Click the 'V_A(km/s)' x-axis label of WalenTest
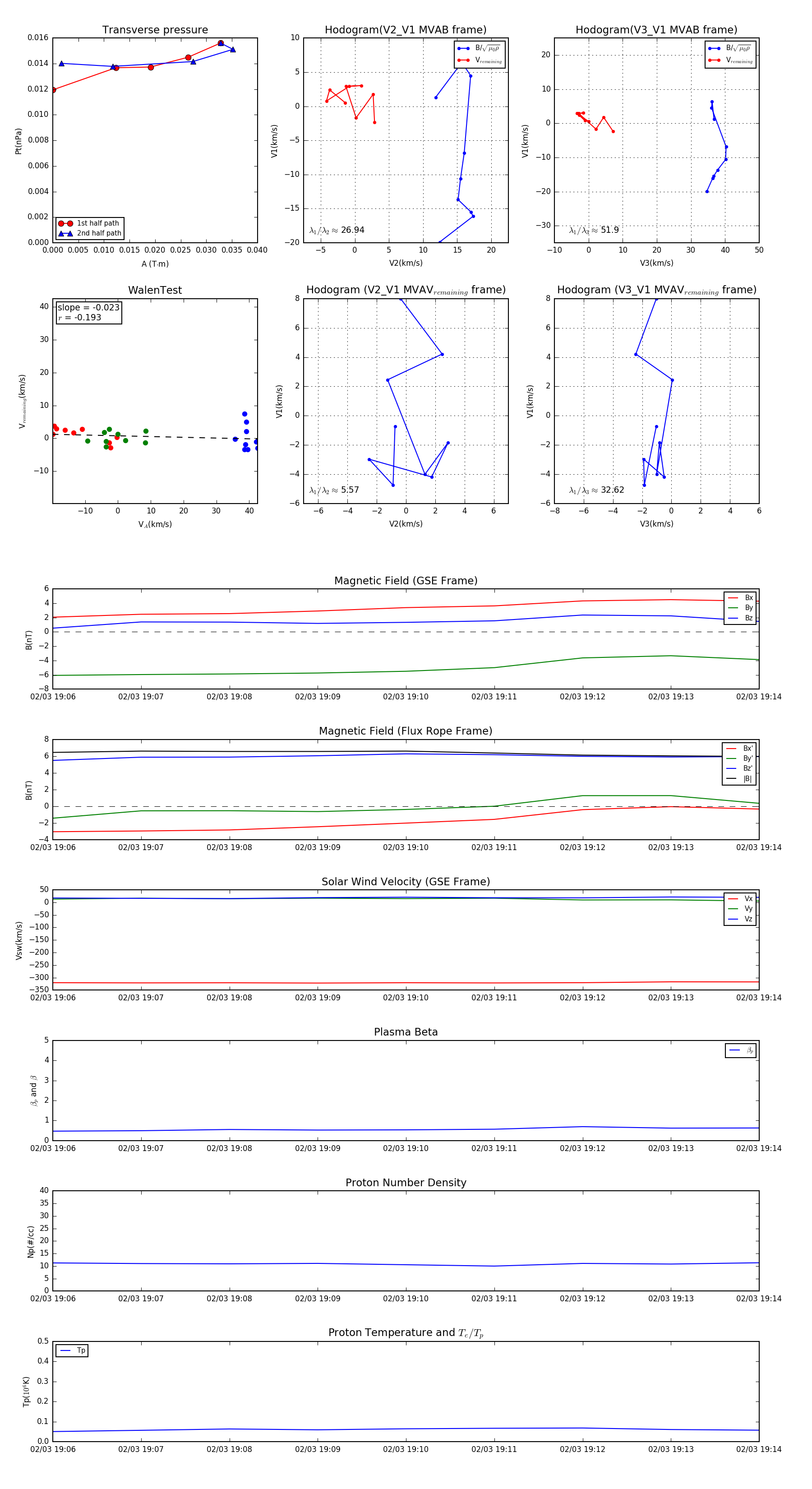Image resolution: width=812 pixels, height=1489 pixels. click(x=155, y=524)
